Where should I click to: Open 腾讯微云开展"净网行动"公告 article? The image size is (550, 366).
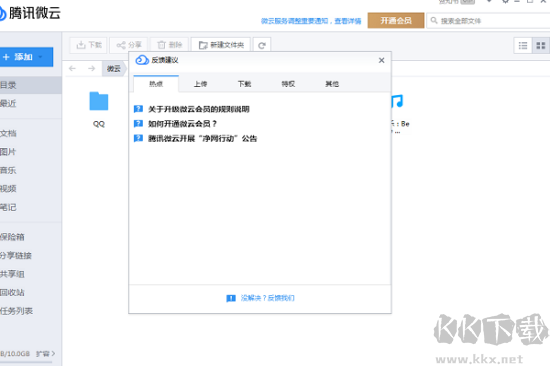202,138
